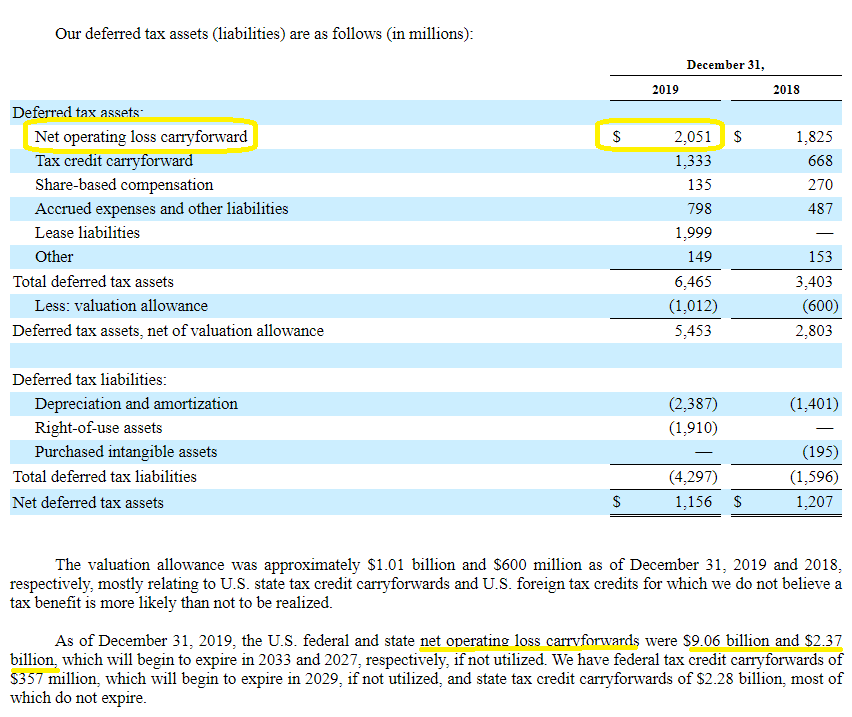Select the 1,207 net deferred tax assets value
852x717 pixels.
[814, 502]
